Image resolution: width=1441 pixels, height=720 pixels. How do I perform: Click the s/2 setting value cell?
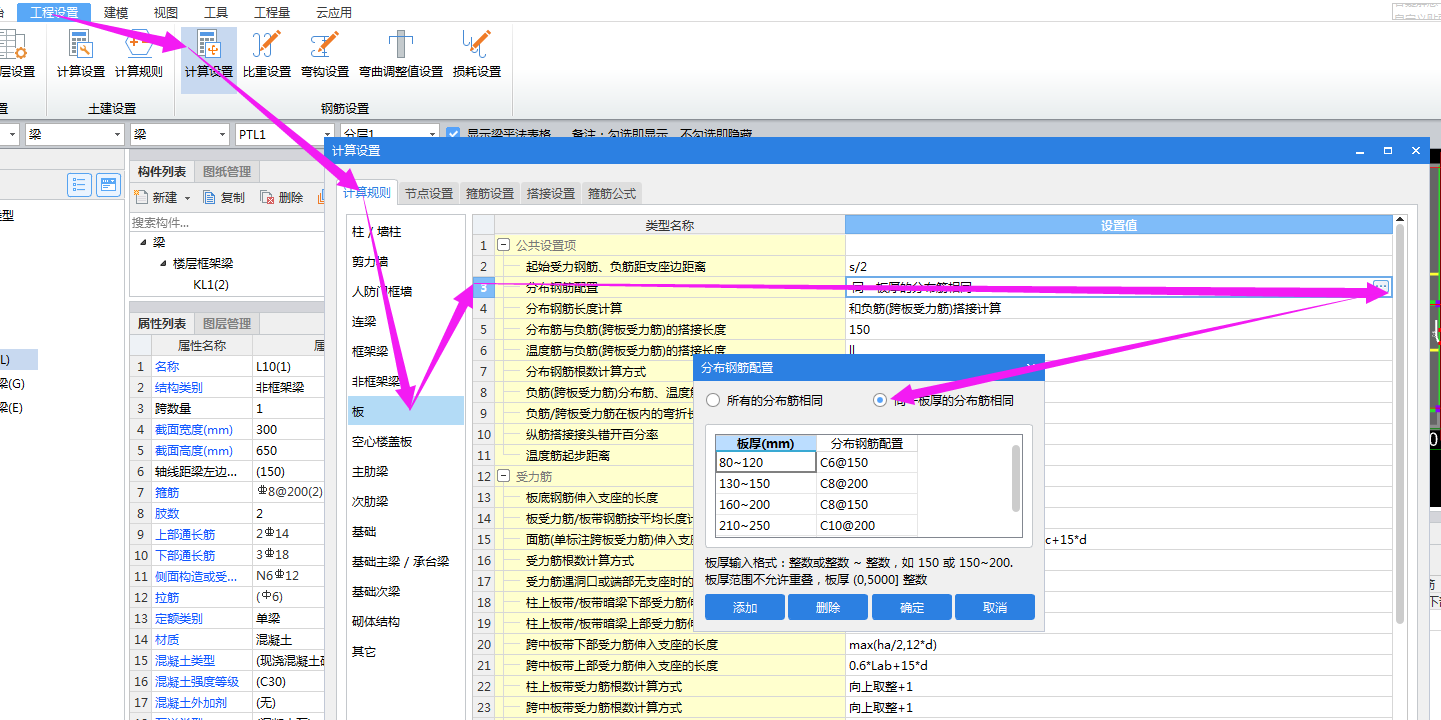1118,266
